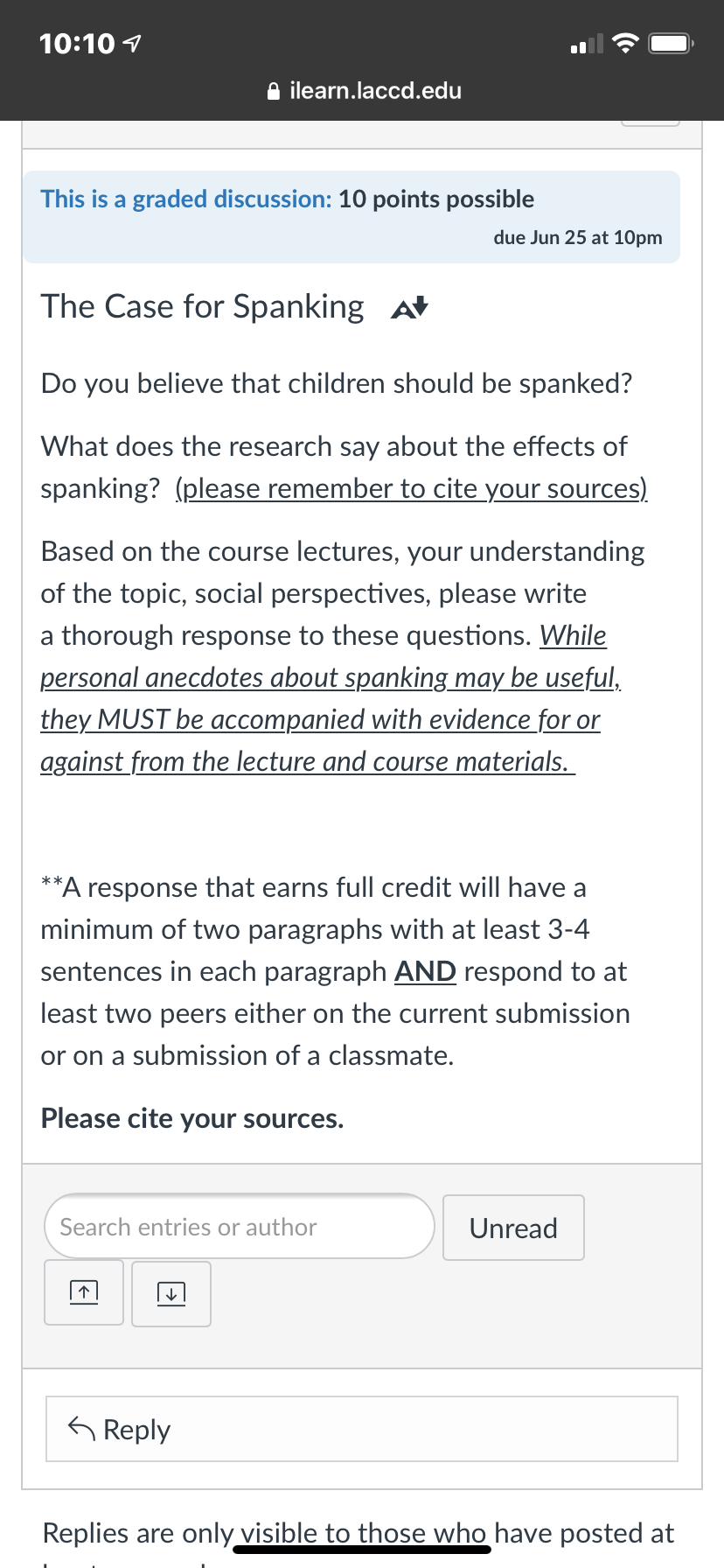The width and height of the screenshot is (724, 1568).
Task: Focus the Search entries or author field
Action: 239,1227
